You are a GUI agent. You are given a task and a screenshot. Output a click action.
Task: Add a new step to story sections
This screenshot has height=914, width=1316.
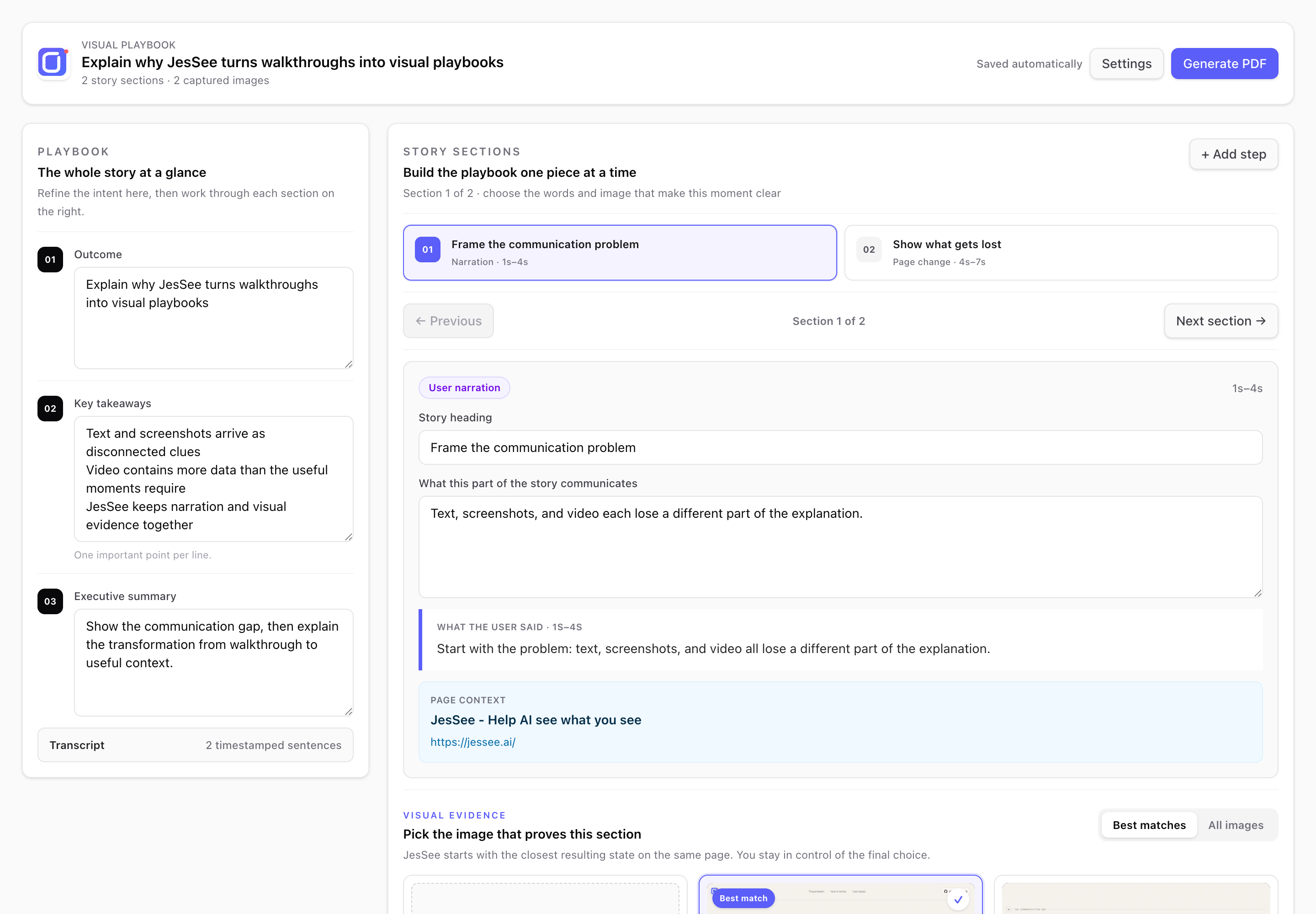click(1233, 154)
